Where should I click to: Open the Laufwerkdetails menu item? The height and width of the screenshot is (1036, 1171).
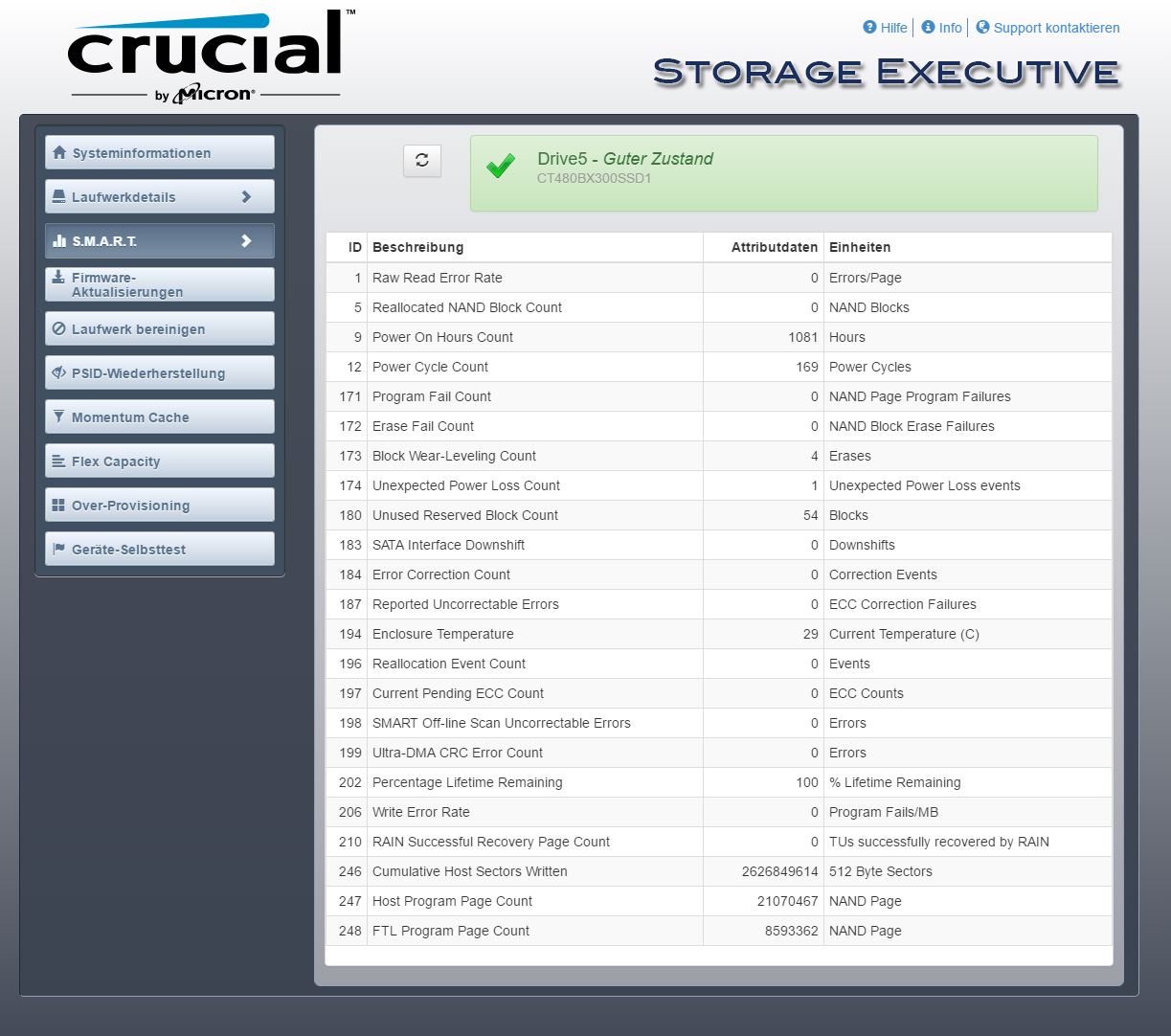coord(160,196)
